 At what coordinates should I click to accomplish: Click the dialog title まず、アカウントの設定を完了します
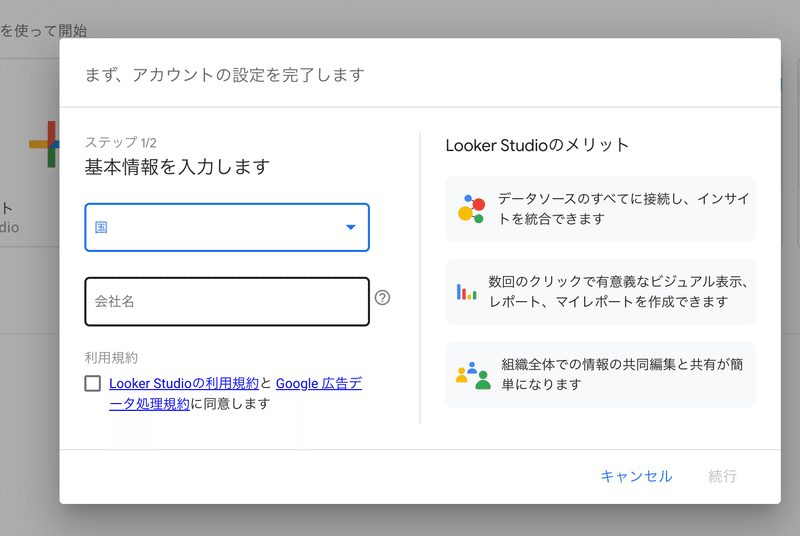(225, 75)
